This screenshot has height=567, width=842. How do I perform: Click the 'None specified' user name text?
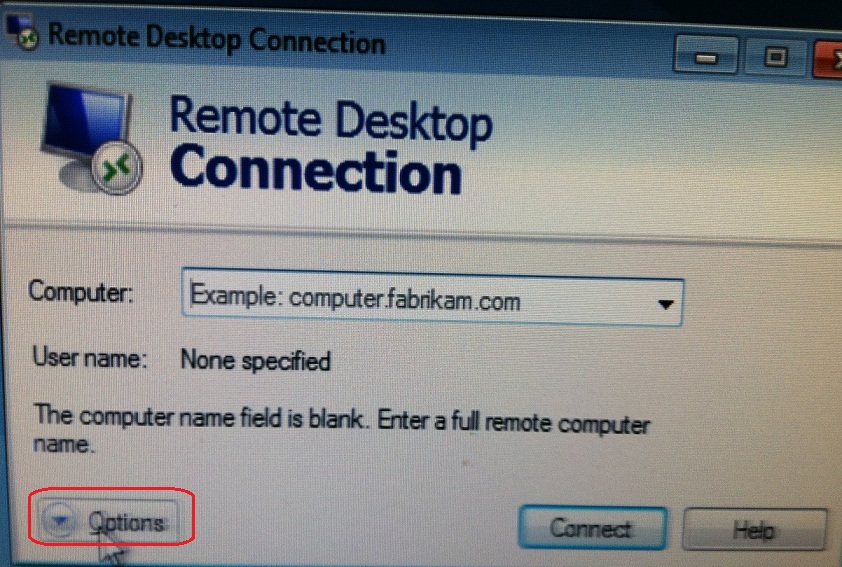(x=256, y=360)
